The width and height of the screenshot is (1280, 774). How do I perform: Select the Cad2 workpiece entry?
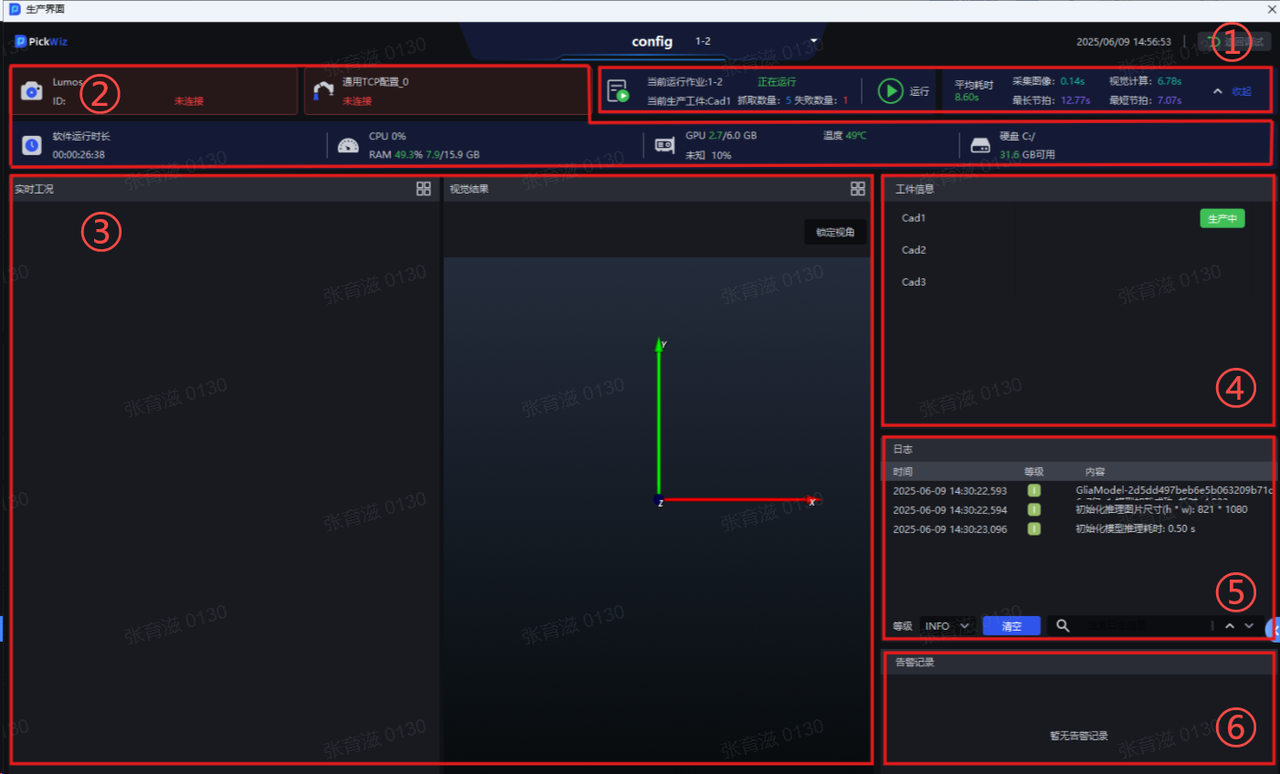[x=914, y=250]
